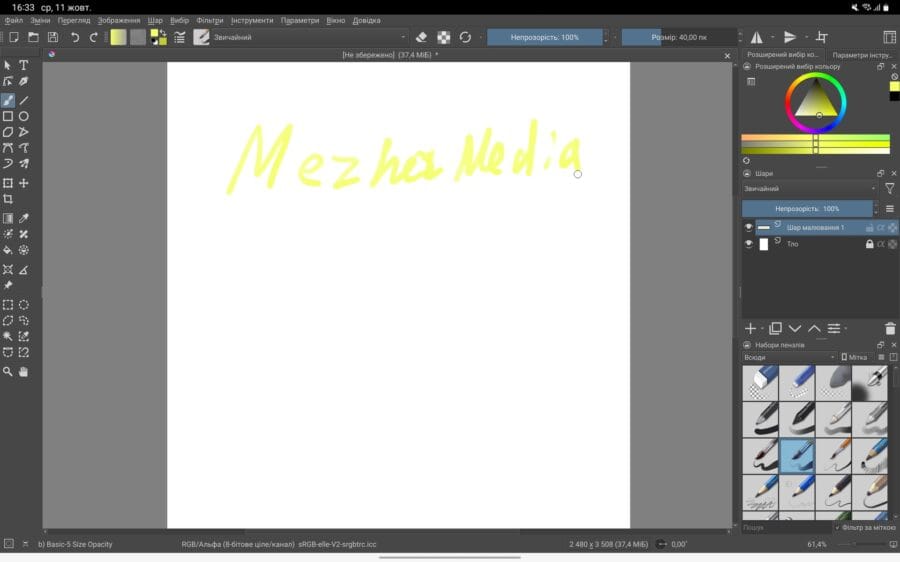The height and width of the screenshot is (562, 900).
Task: Open the Довідка menu
Action: click(x=366, y=20)
